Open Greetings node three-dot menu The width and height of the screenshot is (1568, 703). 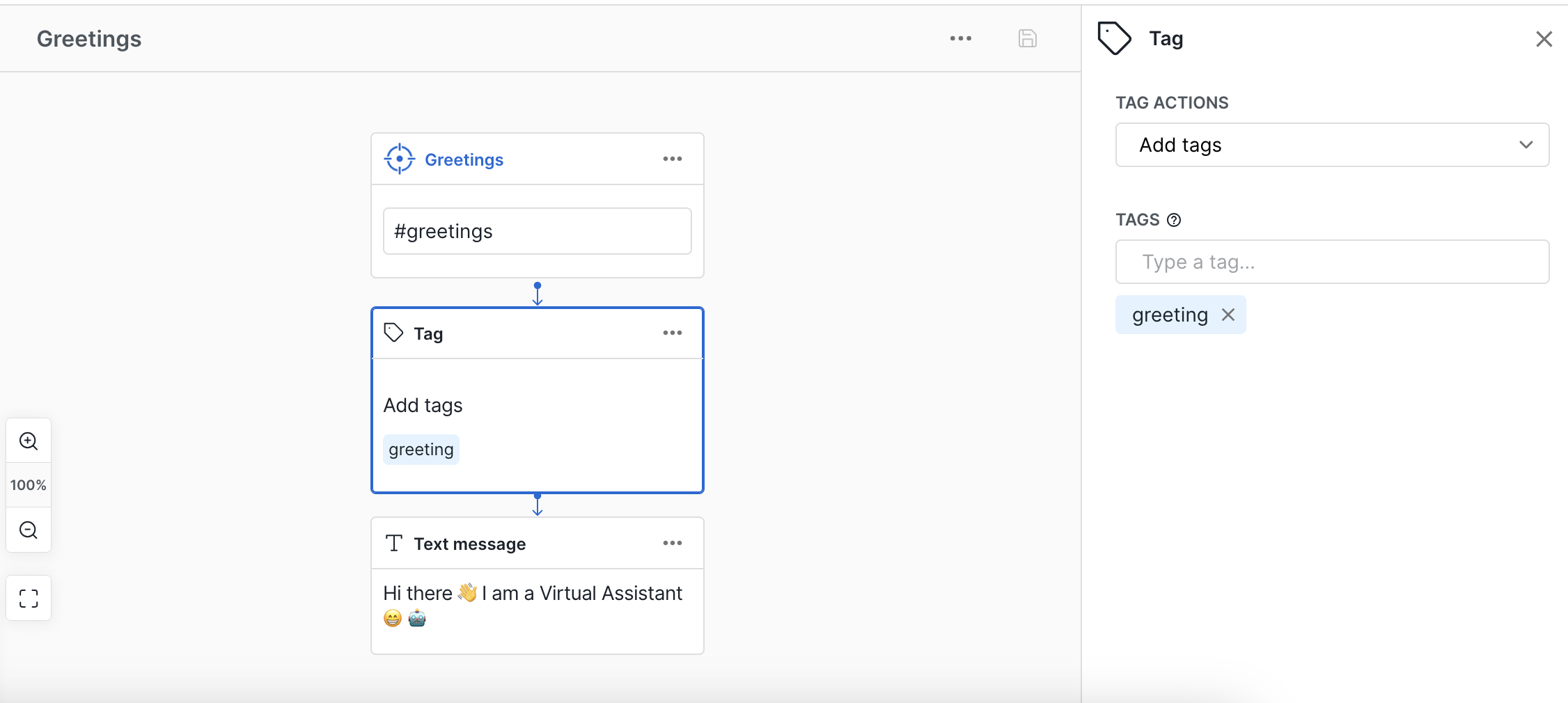click(672, 159)
